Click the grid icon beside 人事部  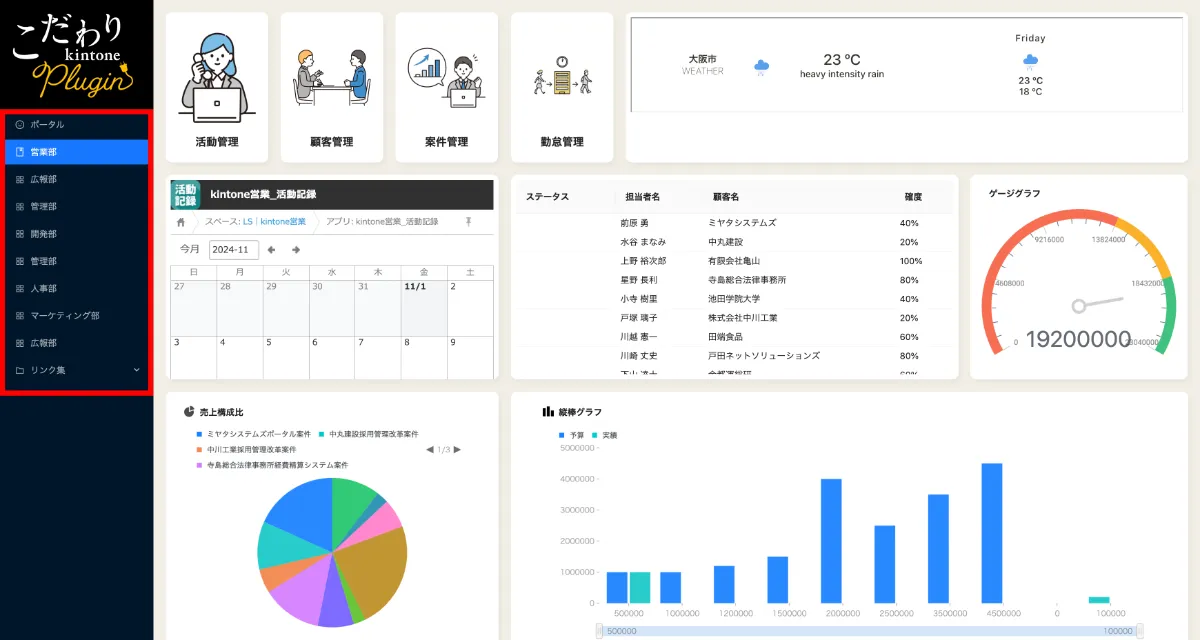(19, 289)
